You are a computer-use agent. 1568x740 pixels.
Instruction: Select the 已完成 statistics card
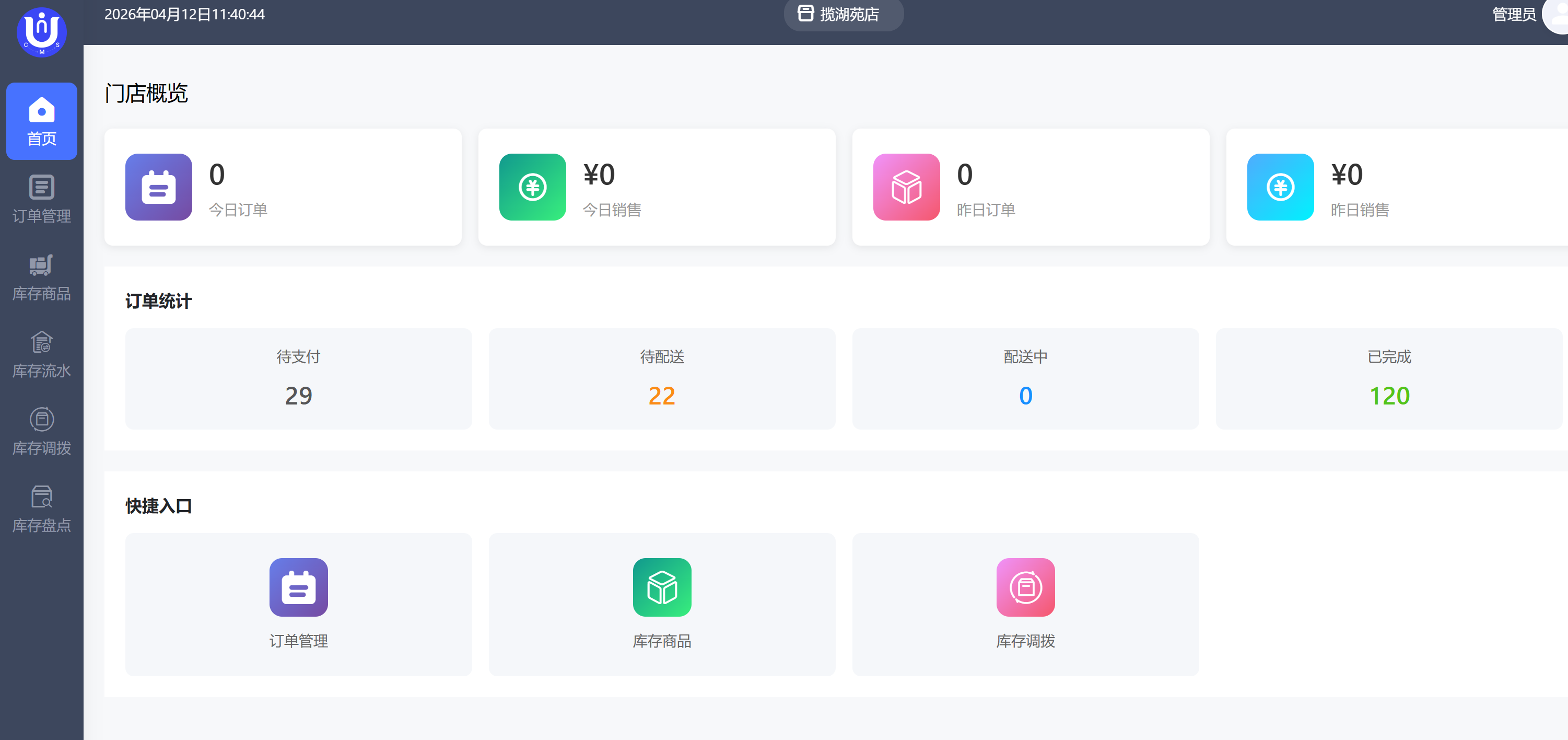coord(1388,379)
